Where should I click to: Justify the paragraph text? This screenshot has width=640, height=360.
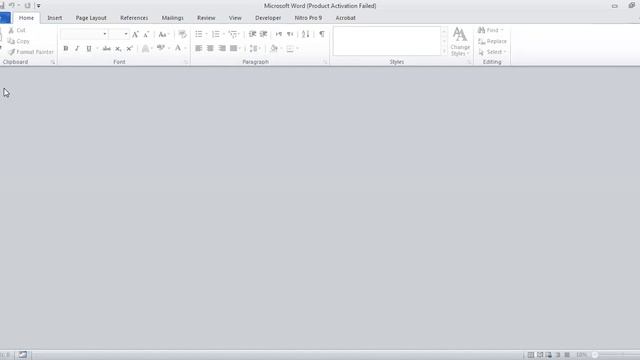tap(233, 49)
